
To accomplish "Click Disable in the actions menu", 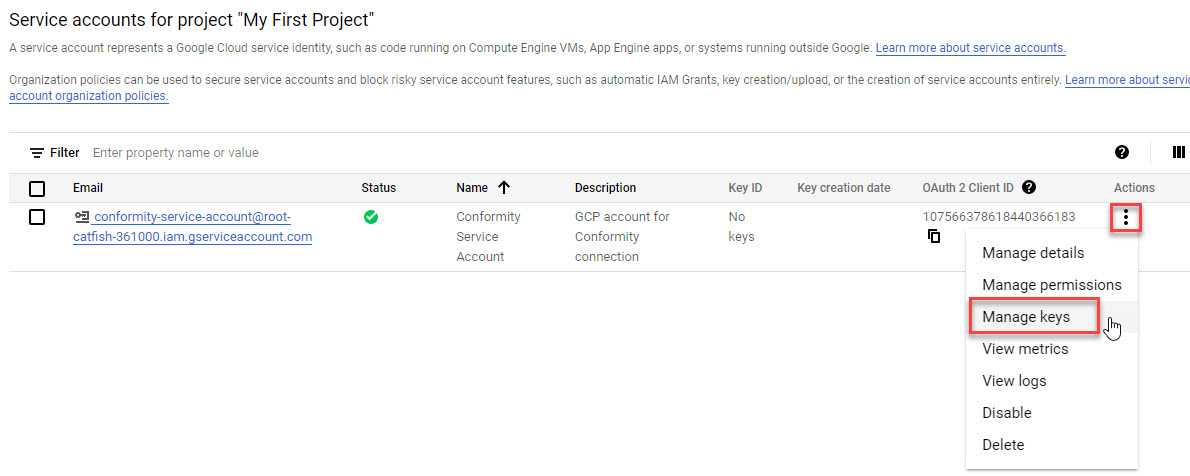I will 1006,413.
